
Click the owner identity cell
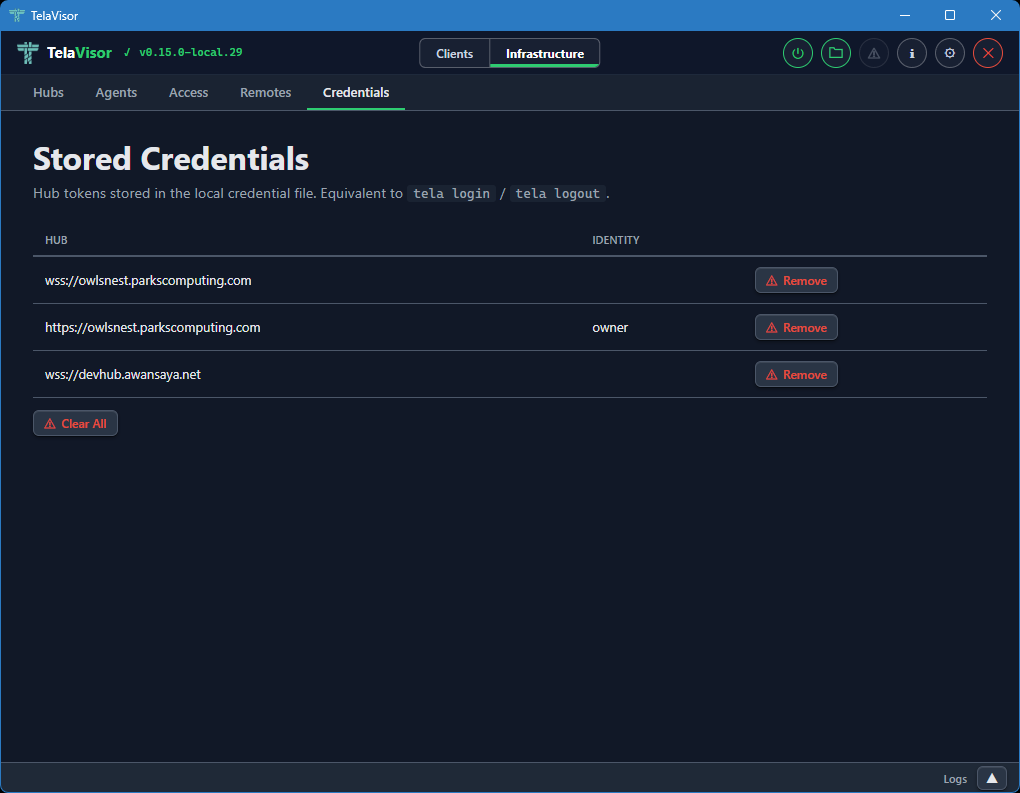610,327
